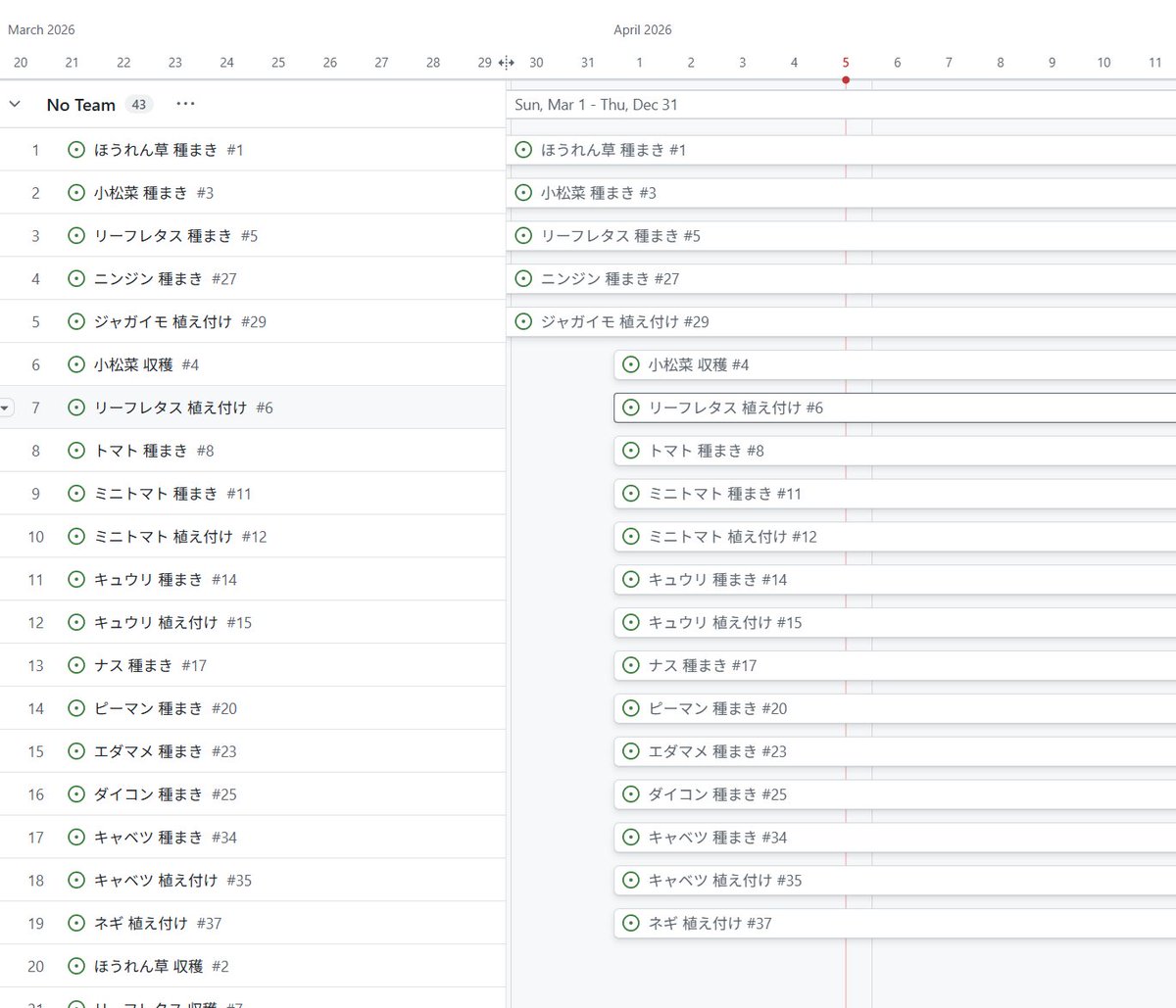Select the 小松菜 種まき #3 roadmap bar
Image resolution: width=1176 pixels, height=1008 pixels.
click(x=841, y=193)
